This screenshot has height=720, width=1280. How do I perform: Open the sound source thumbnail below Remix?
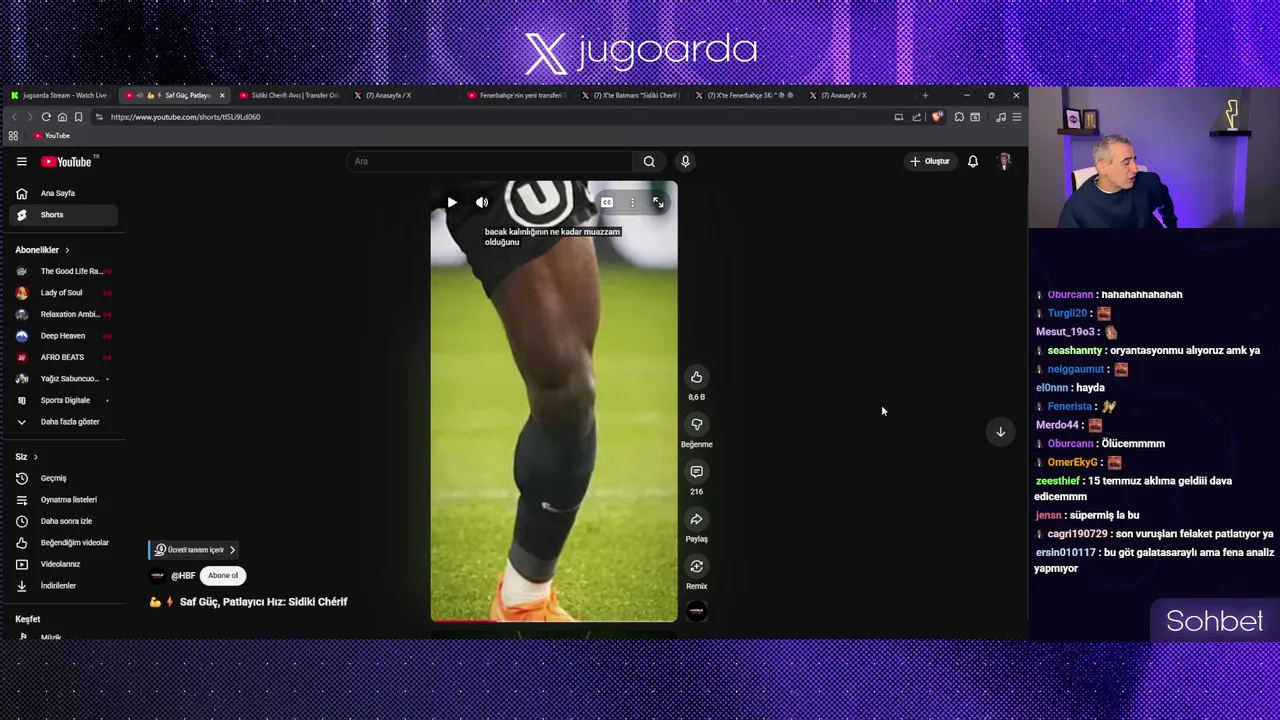(696, 611)
